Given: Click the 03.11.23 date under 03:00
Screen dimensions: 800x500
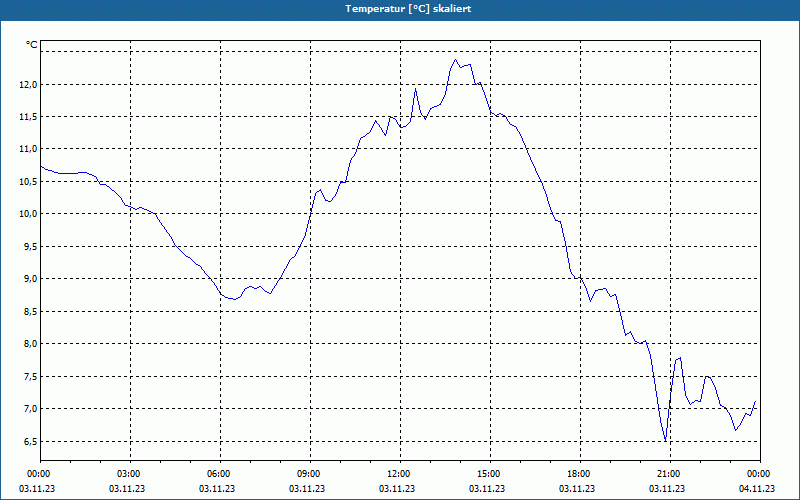Looking at the screenshot, I should point(127,489).
